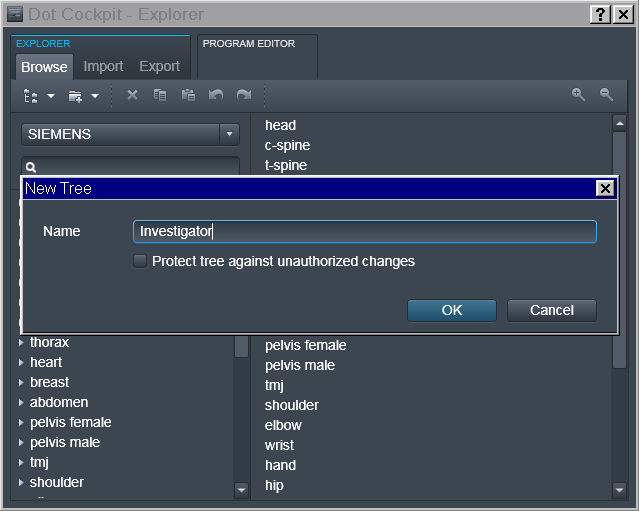Select tmj in the right list
This screenshot has width=639, height=511.
(274, 385)
